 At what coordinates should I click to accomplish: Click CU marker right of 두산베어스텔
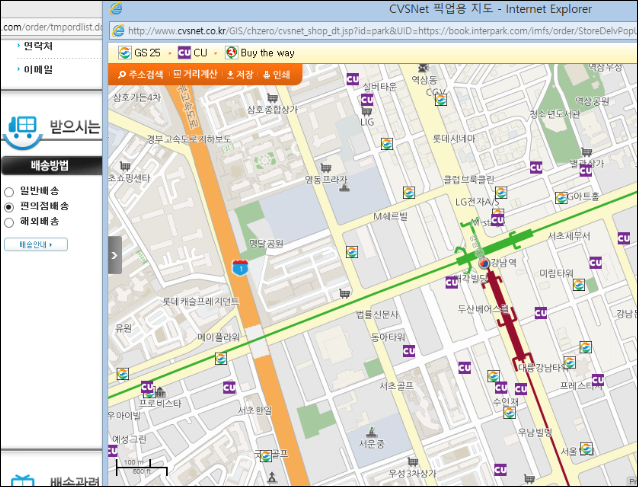pos(541,313)
